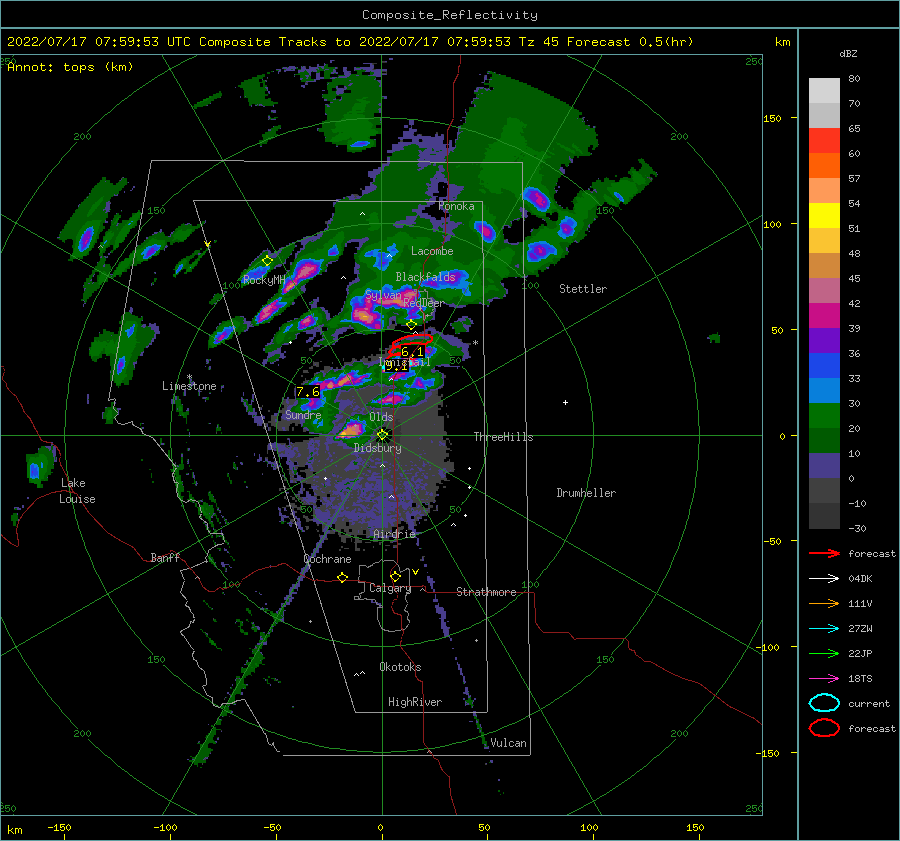Click the Lake Louise label
900x841 pixels.
(77, 491)
